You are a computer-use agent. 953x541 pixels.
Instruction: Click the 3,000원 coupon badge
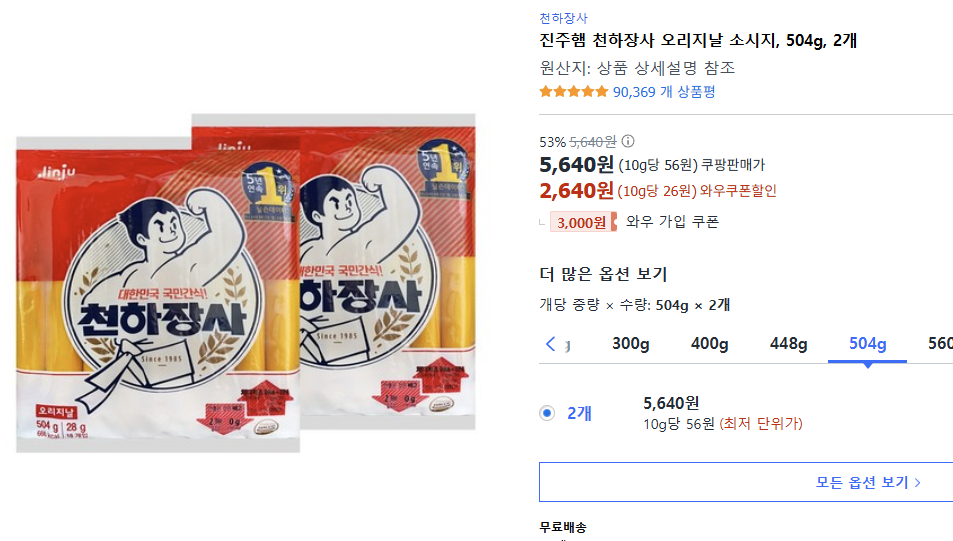(x=580, y=222)
